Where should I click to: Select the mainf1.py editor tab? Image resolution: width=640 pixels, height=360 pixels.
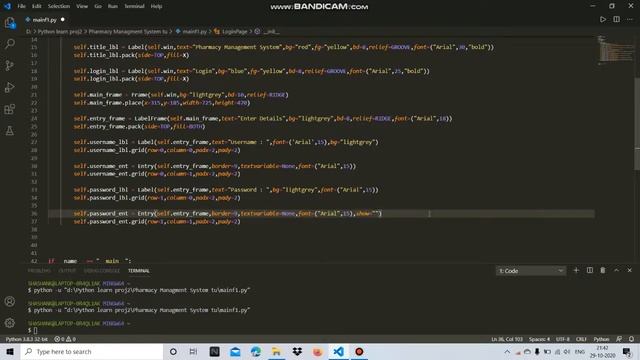45,20
